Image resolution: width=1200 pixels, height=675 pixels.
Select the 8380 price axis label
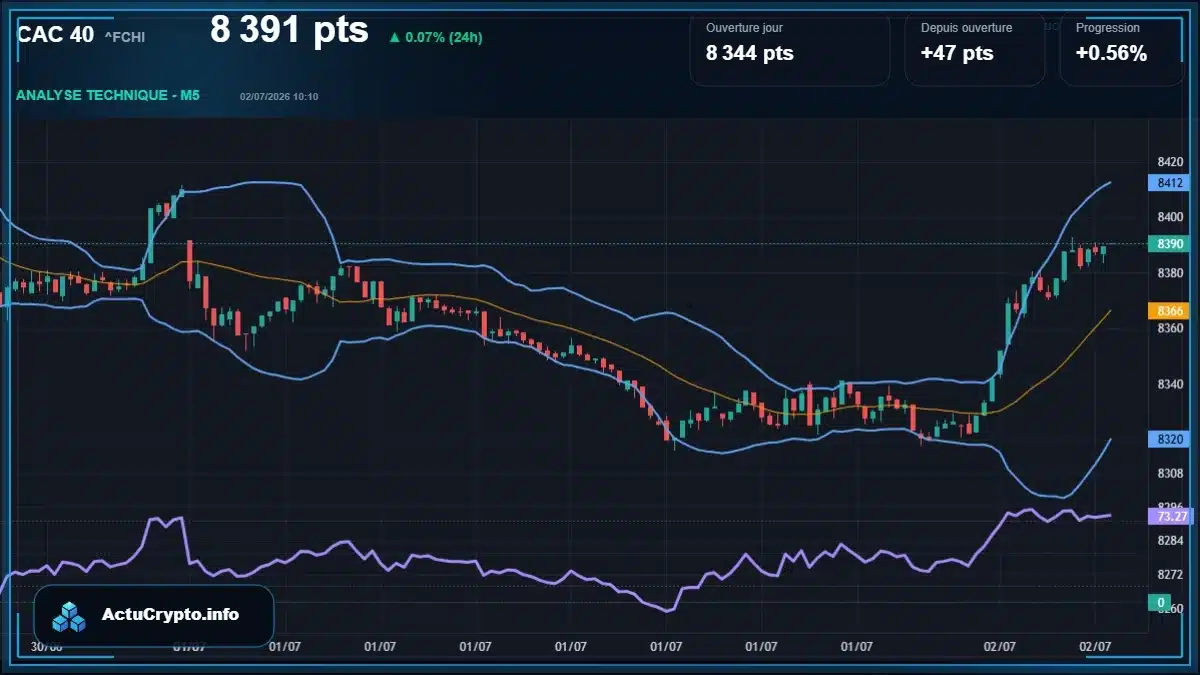coord(1170,273)
